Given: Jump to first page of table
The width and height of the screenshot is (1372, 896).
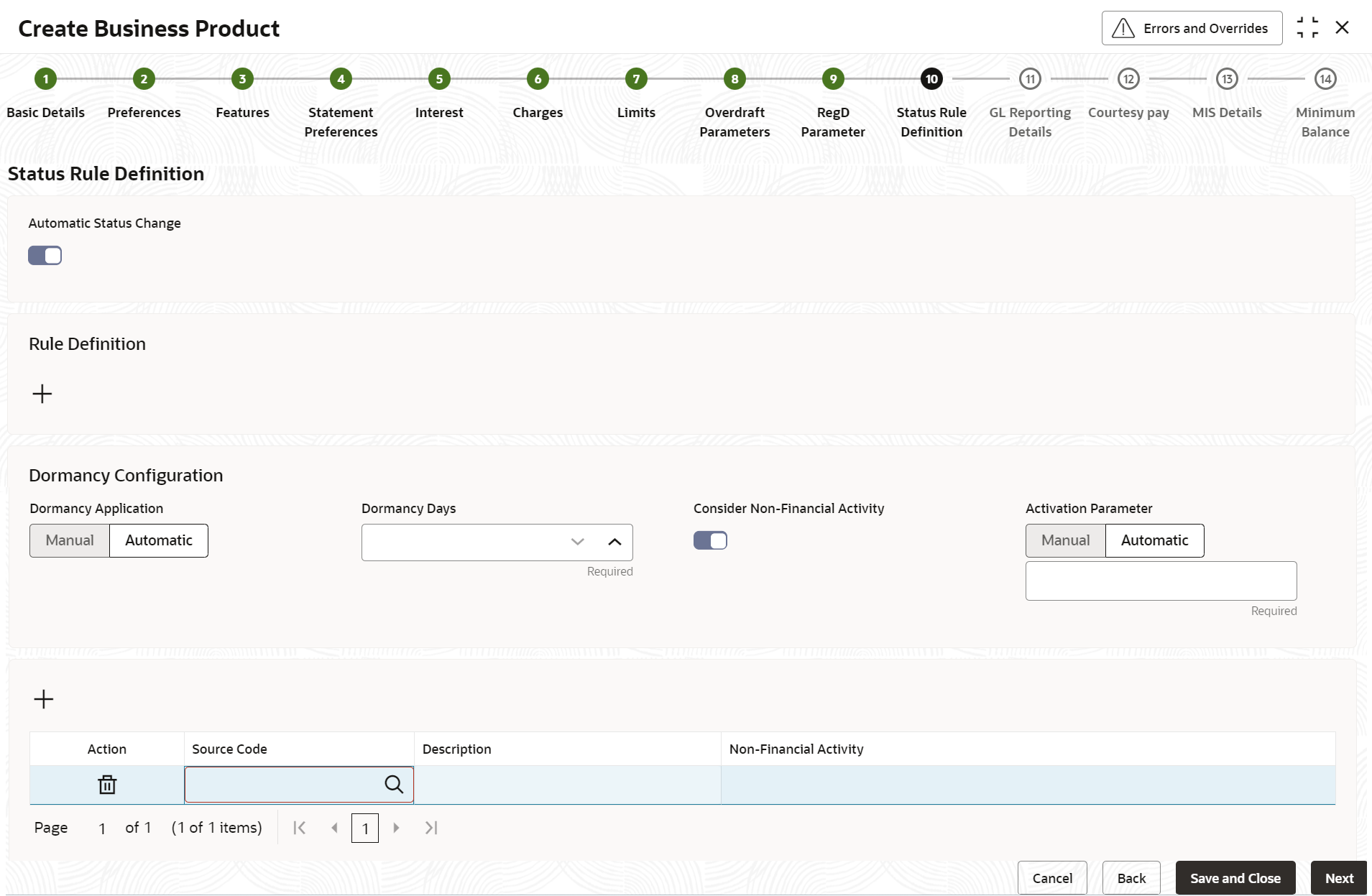Looking at the screenshot, I should 300,828.
